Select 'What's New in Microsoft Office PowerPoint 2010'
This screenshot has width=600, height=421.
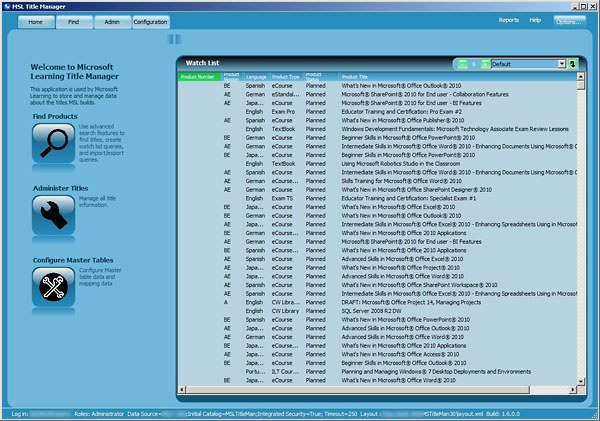point(378,320)
